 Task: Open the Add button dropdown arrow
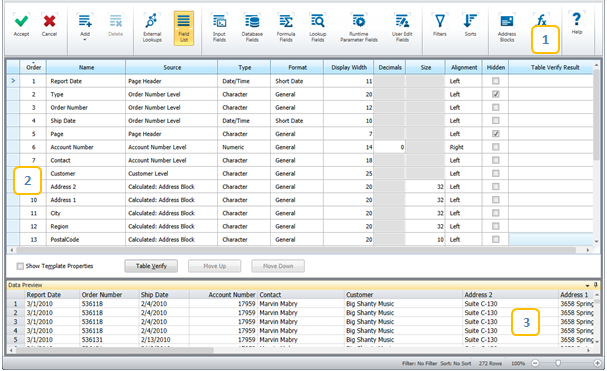point(85,40)
